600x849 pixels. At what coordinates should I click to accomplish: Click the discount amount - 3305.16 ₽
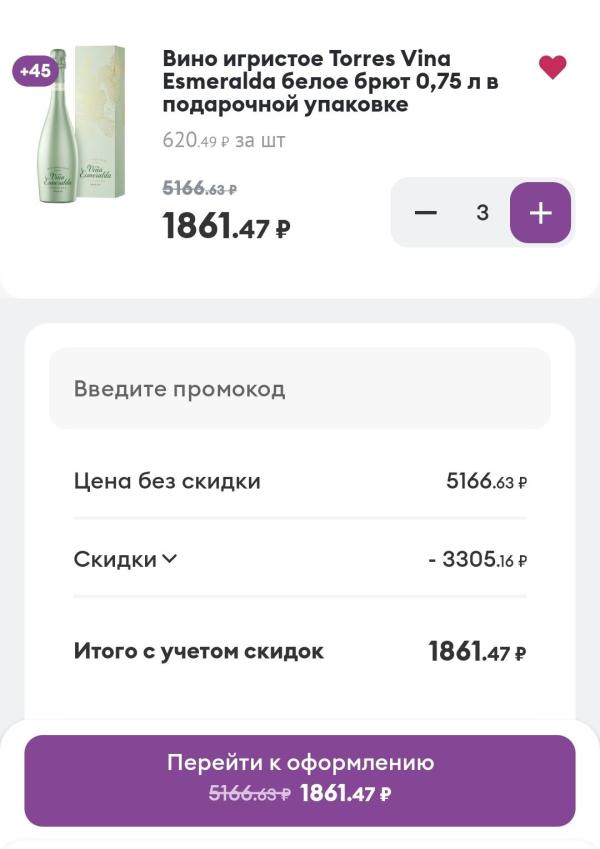(x=477, y=560)
